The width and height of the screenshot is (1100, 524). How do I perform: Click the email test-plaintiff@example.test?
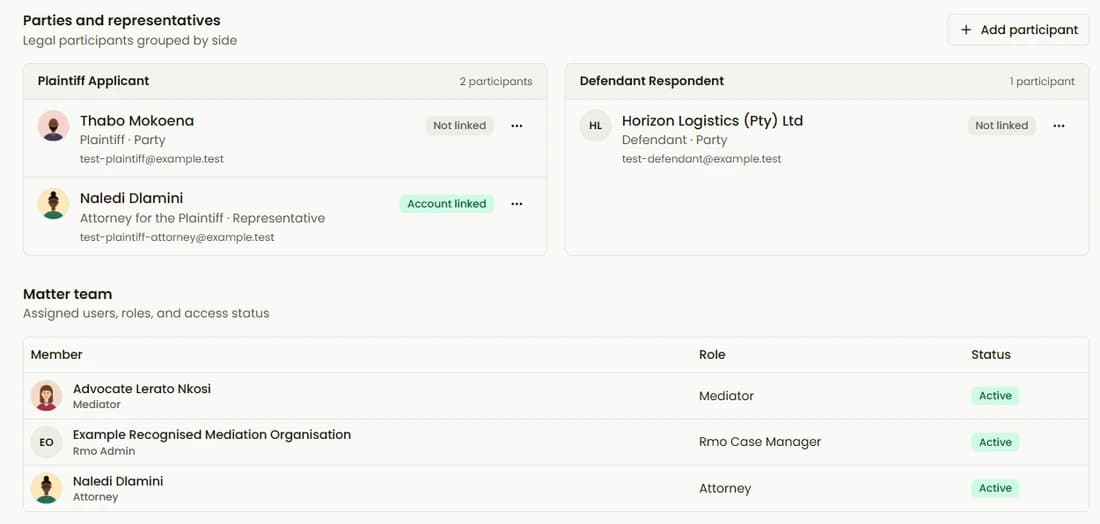[152, 159]
